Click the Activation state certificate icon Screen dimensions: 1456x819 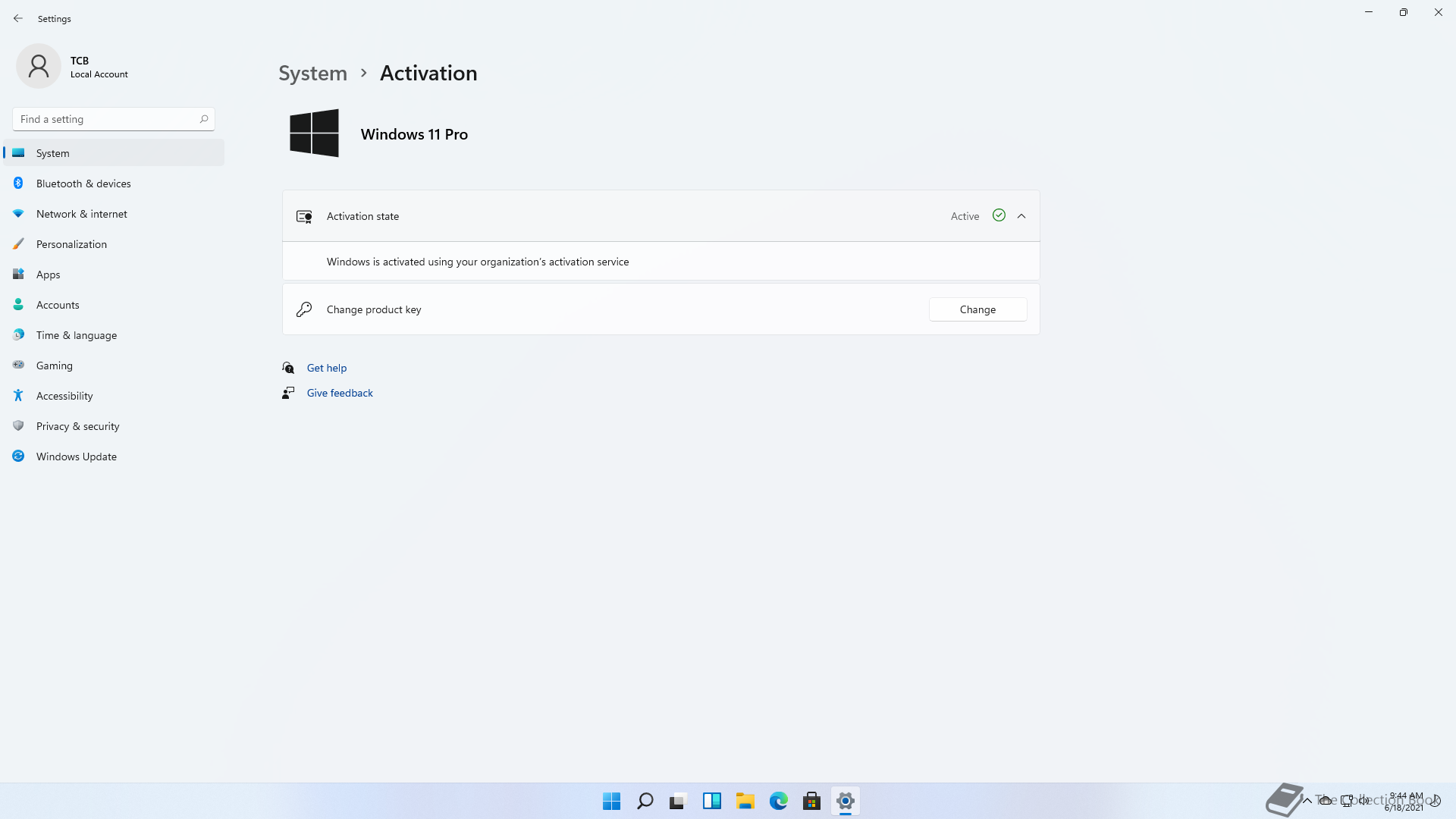click(x=304, y=217)
